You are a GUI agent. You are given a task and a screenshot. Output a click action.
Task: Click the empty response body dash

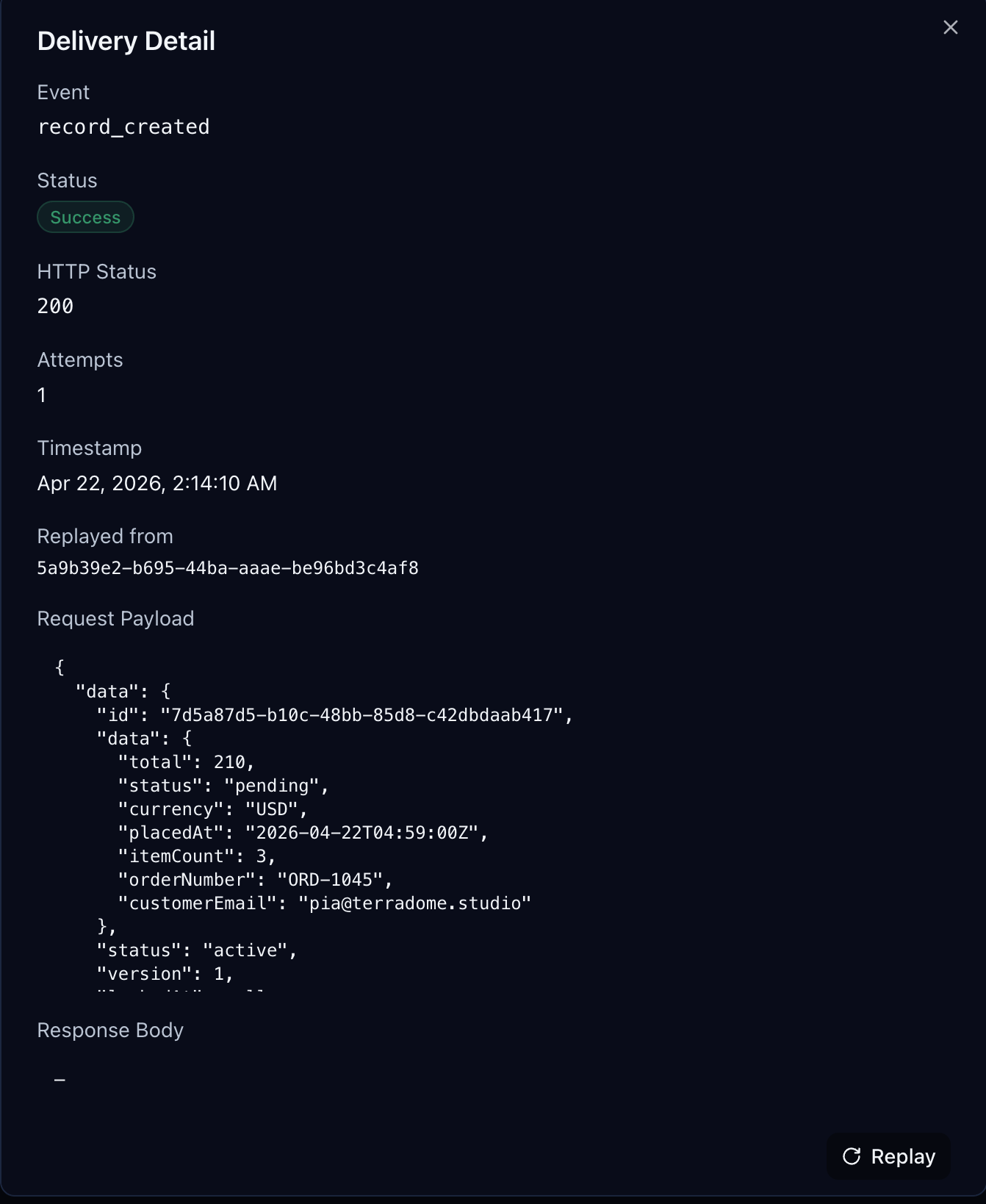(x=60, y=1080)
